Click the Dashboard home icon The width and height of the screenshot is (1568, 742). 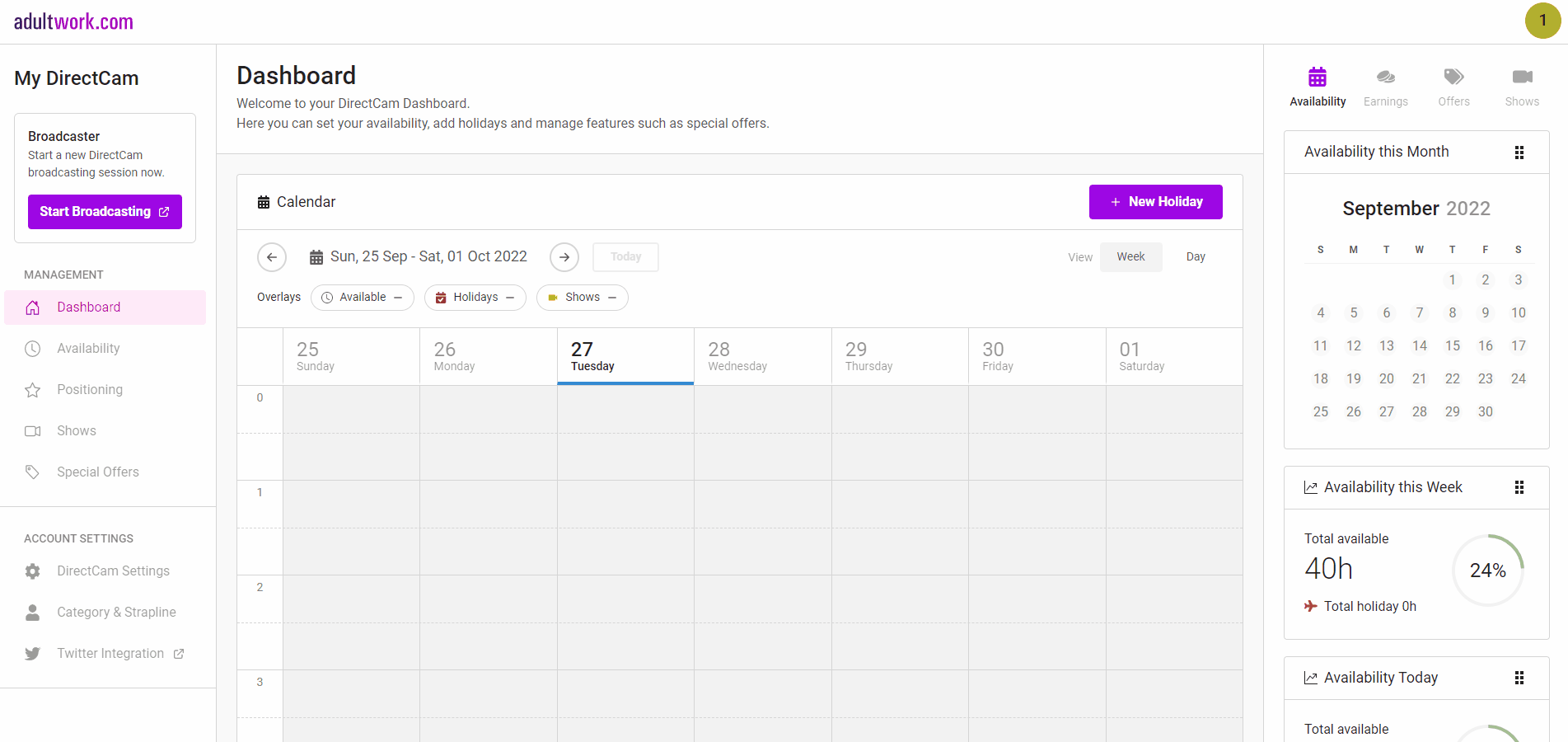coord(33,308)
